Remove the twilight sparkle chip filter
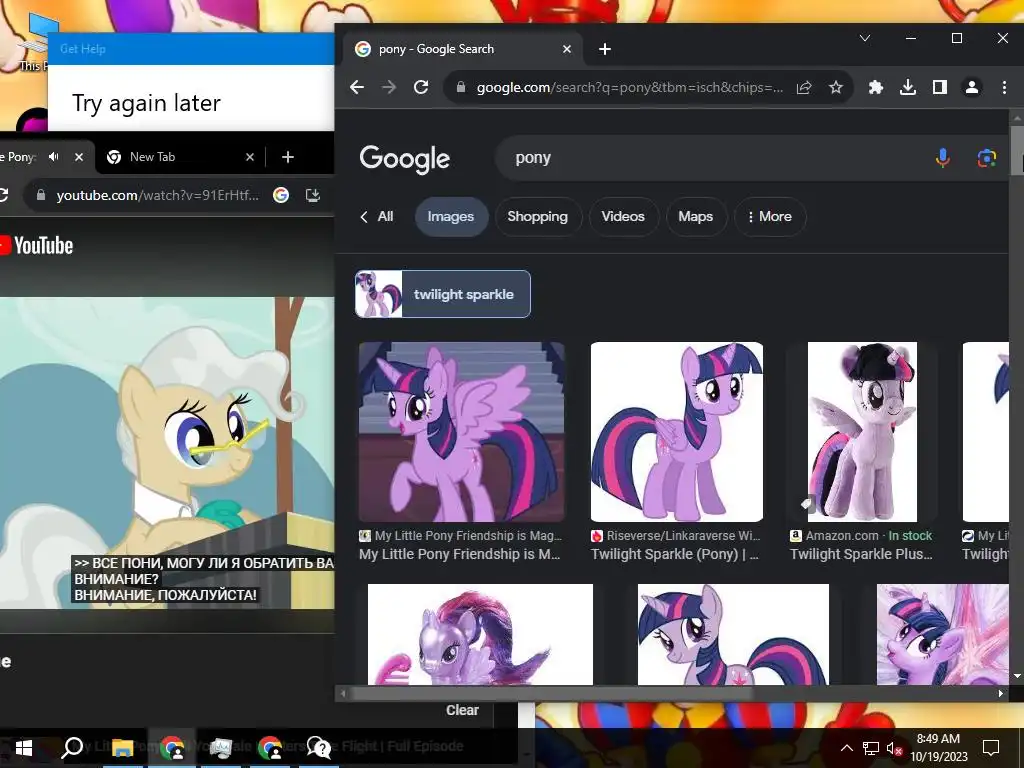The height and width of the screenshot is (768, 1024). pos(443,294)
